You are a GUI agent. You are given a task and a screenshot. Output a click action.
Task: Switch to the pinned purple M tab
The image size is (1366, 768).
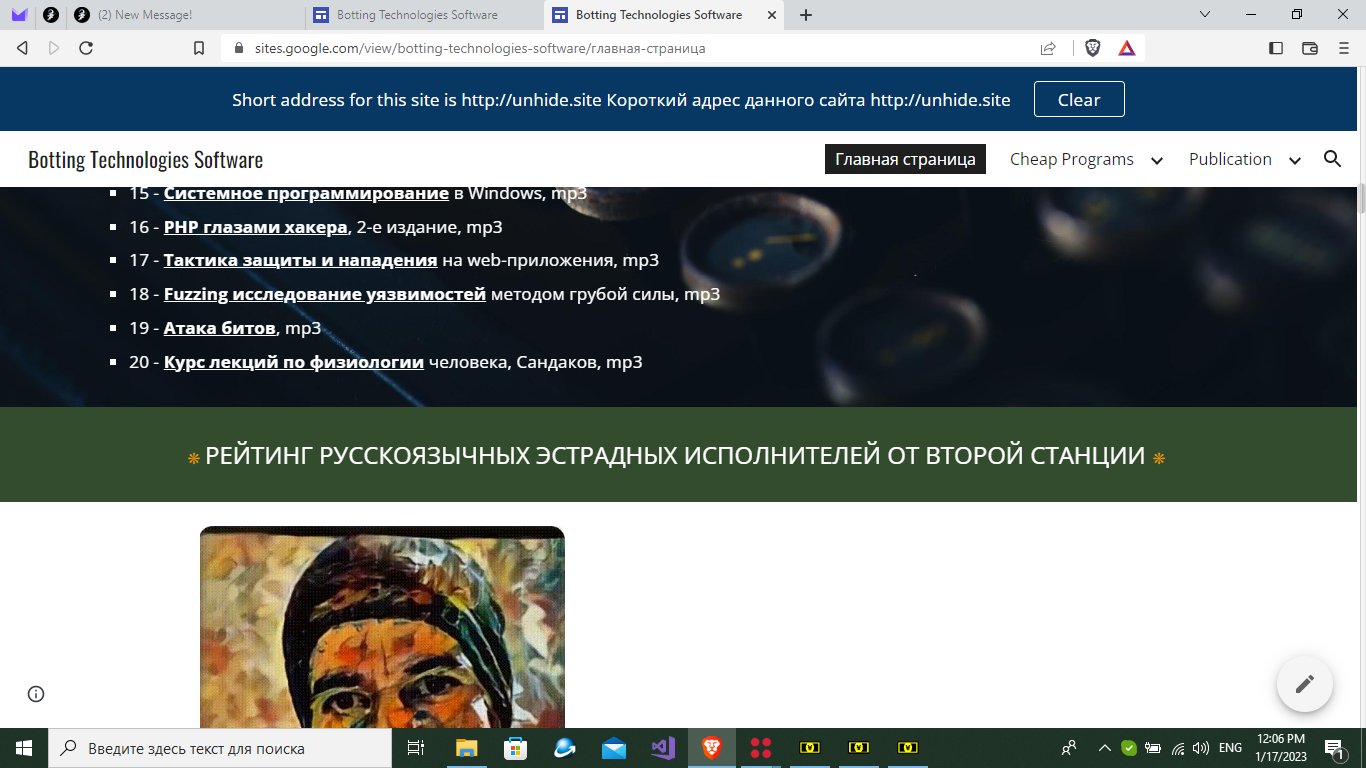19,15
